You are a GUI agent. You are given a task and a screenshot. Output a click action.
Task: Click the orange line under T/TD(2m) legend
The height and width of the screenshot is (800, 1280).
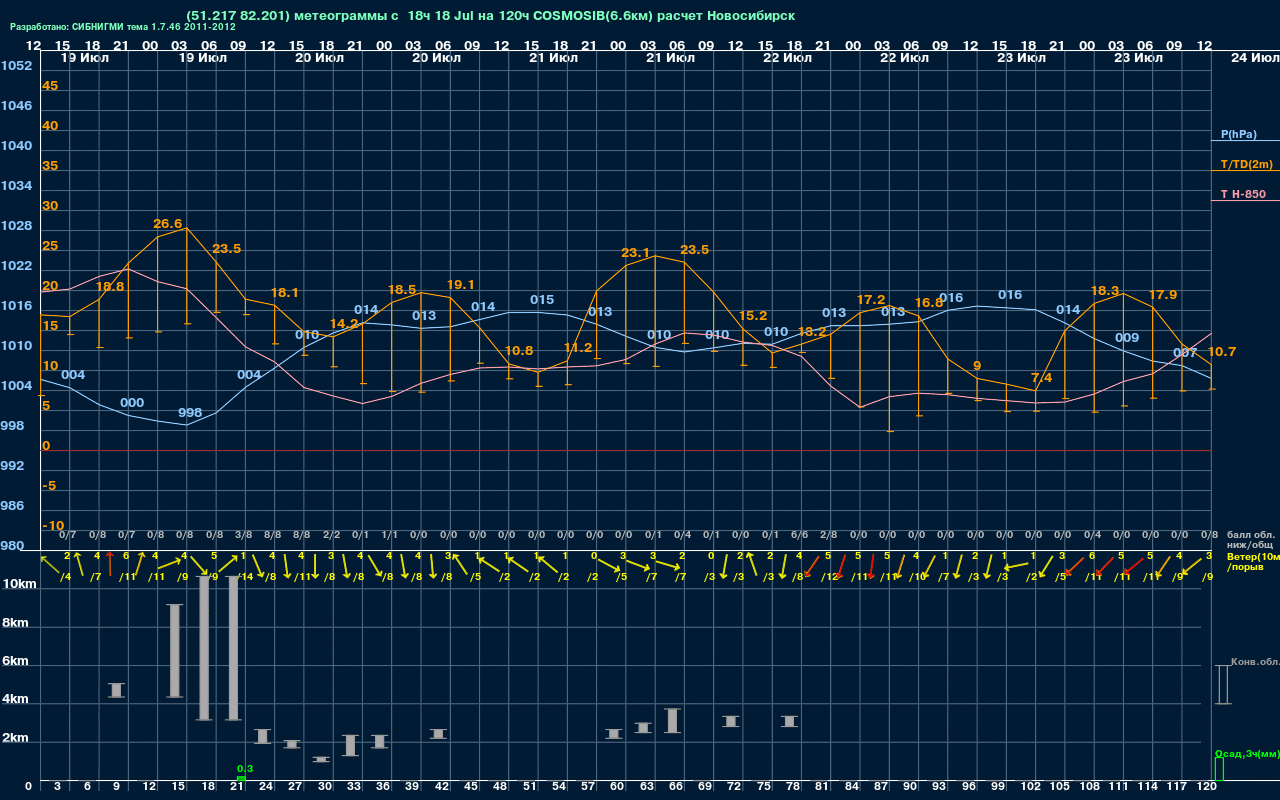click(1245, 171)
